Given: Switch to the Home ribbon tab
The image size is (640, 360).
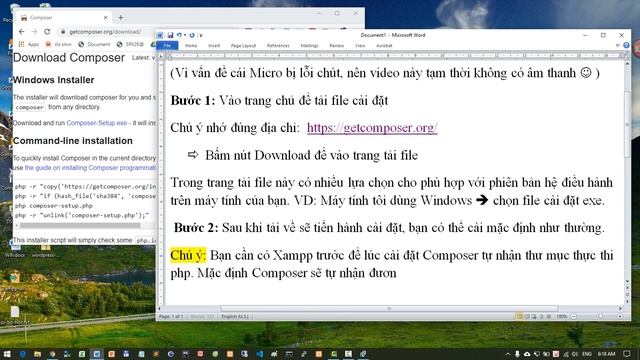Looking at the screenshot, I should pos(191,46).
